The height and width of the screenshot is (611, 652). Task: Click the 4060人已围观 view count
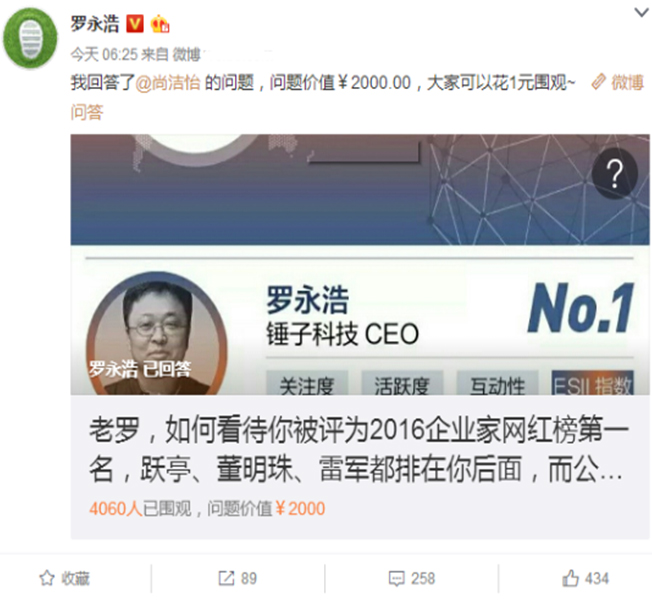(x=140, y=509)
